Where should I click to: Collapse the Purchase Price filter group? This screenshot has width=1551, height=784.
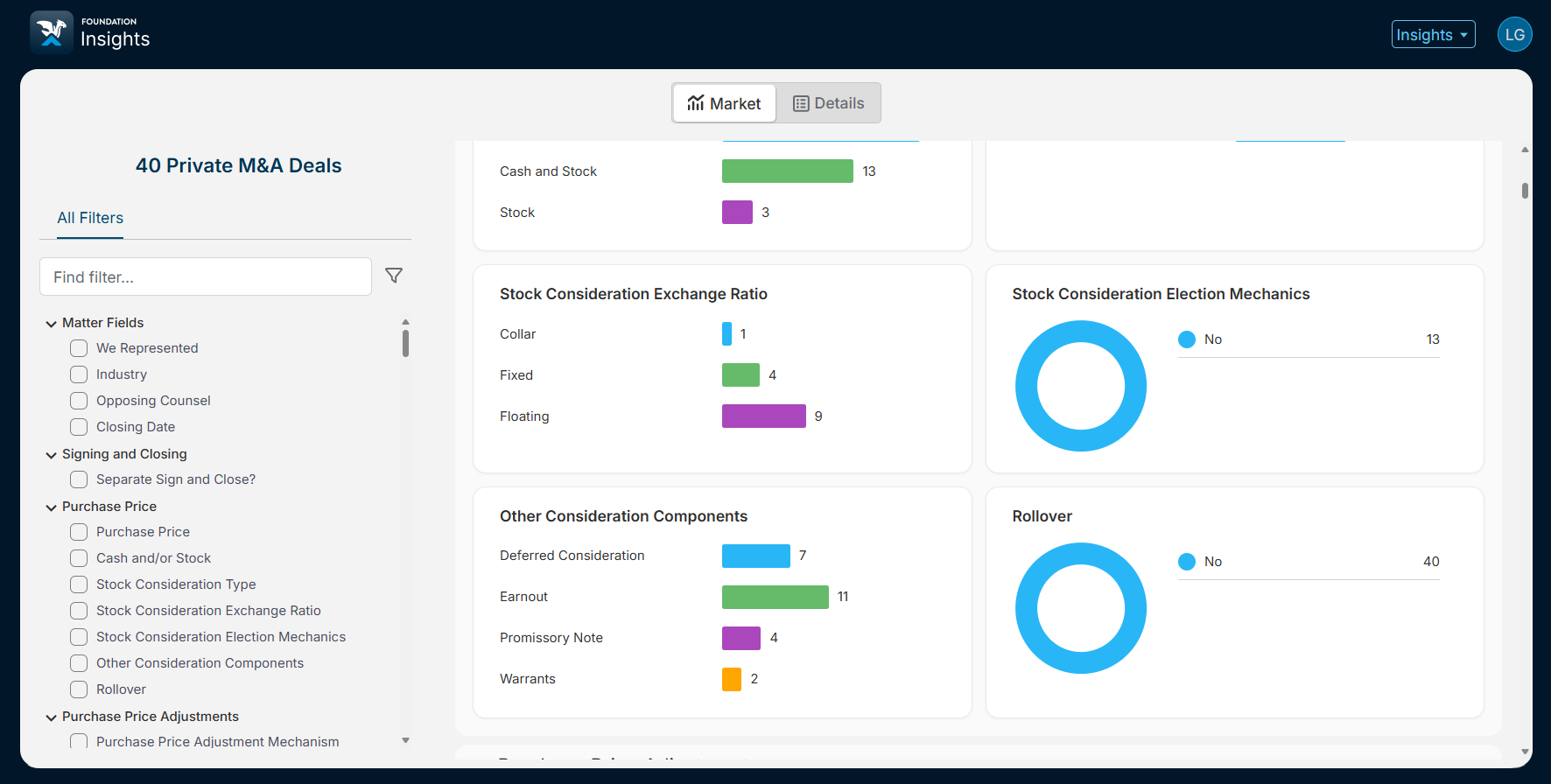[52, 507]
